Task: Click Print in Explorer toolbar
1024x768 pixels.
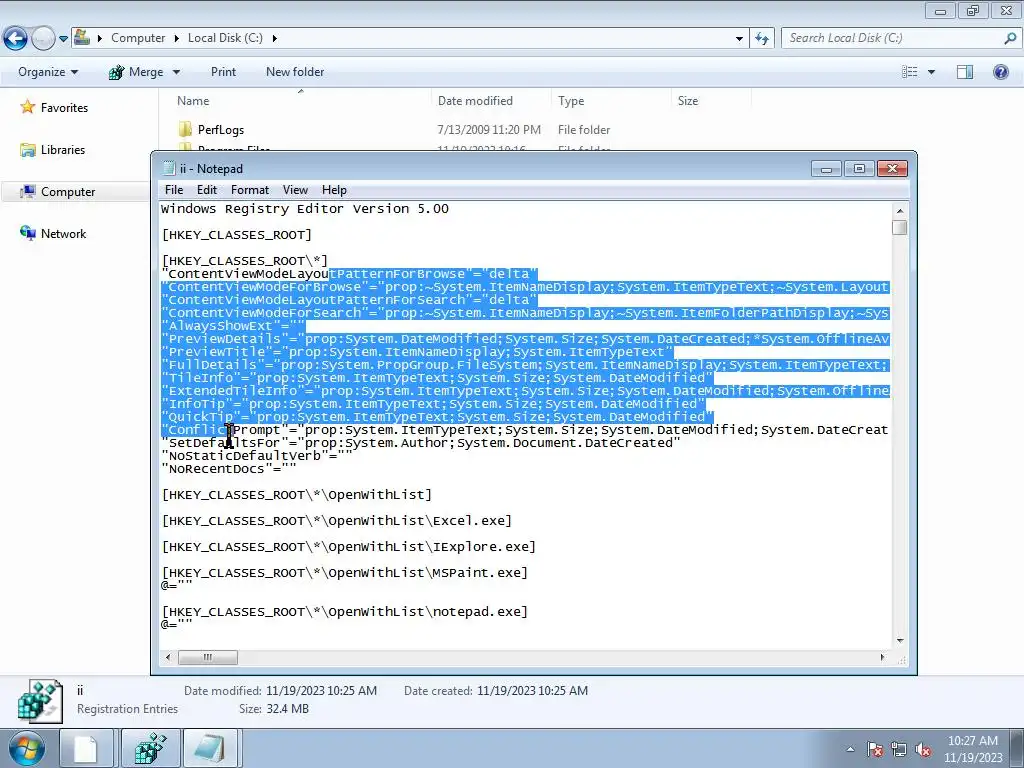Action: point(223,72)
